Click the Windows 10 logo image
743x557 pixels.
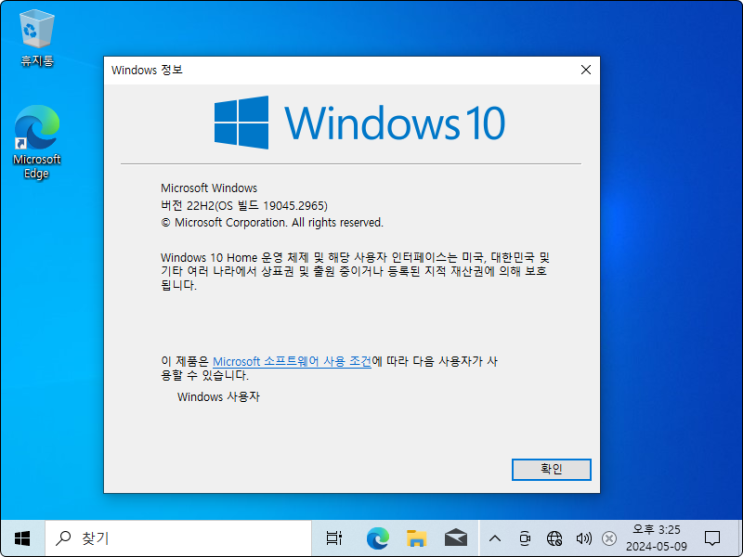coord(360,123)
